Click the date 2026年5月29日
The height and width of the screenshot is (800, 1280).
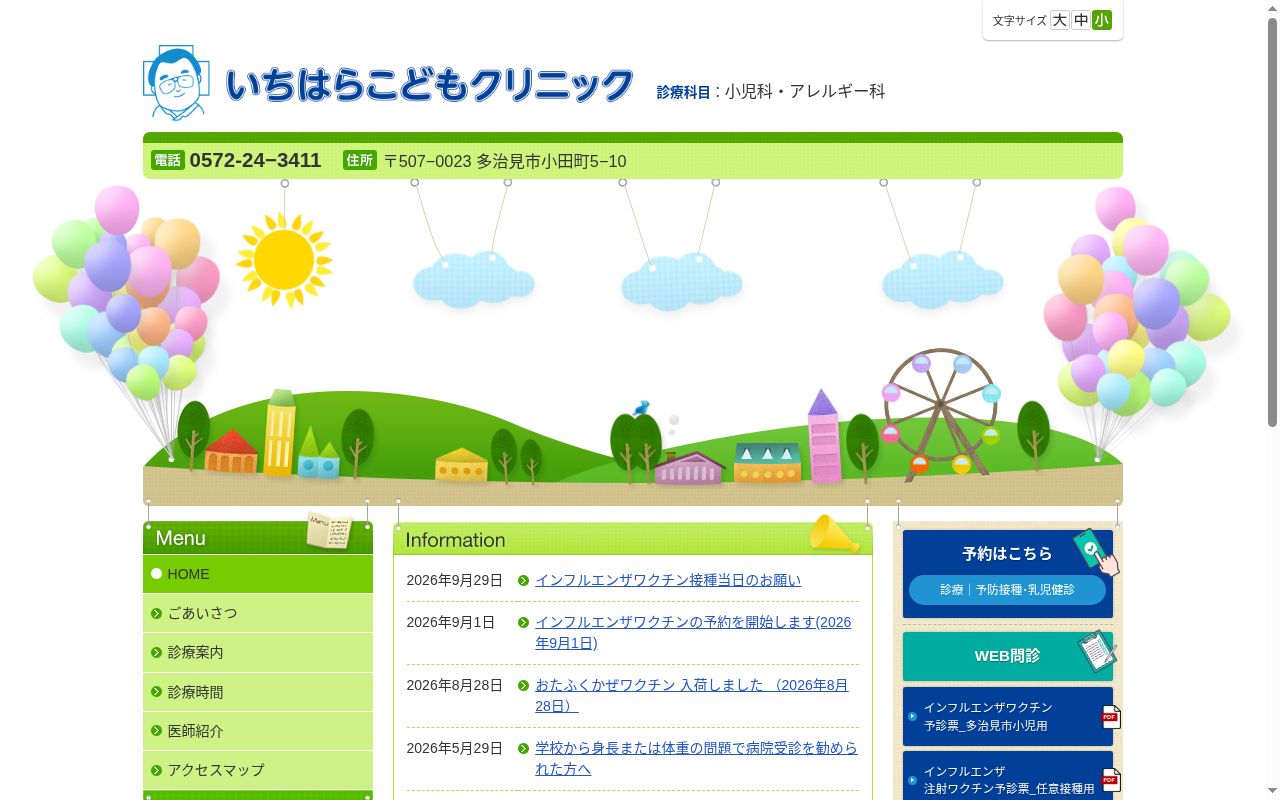coord(454,748)
